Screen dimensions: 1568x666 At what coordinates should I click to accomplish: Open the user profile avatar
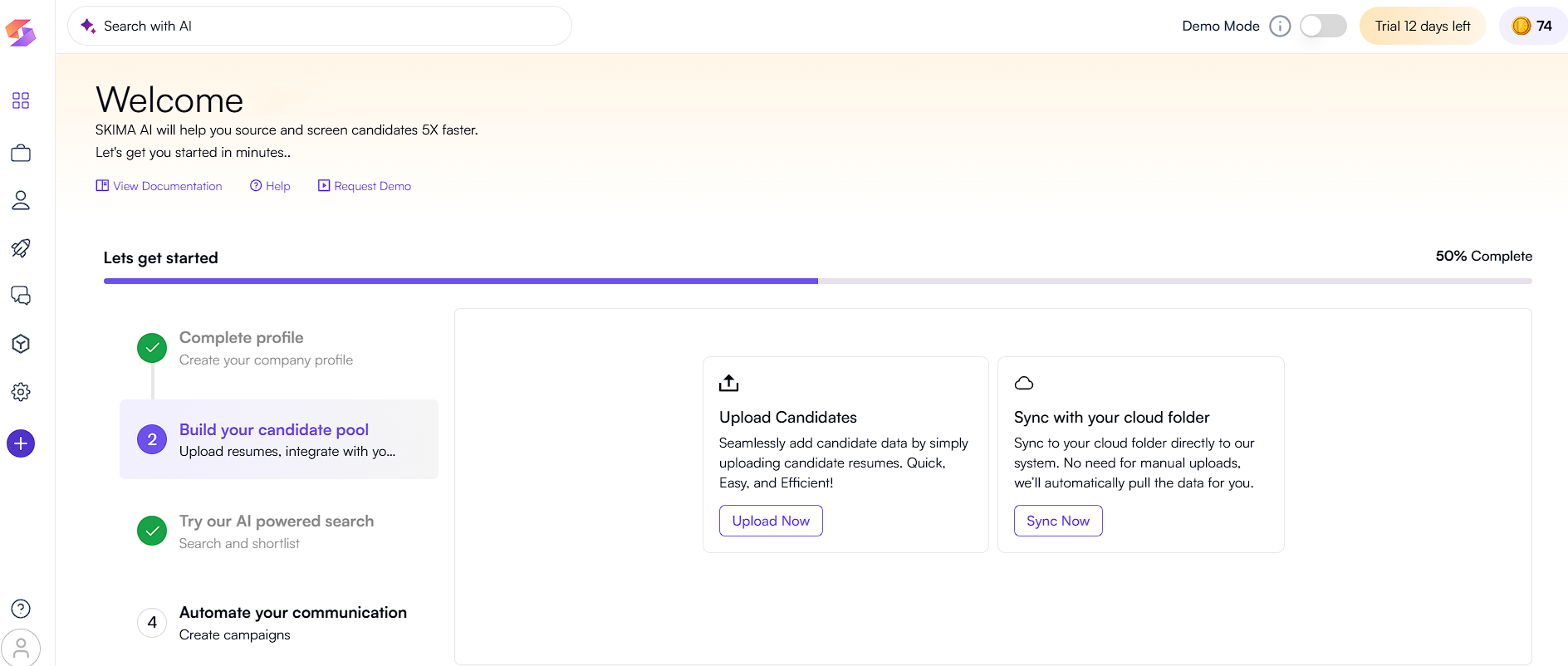[21, 648]
